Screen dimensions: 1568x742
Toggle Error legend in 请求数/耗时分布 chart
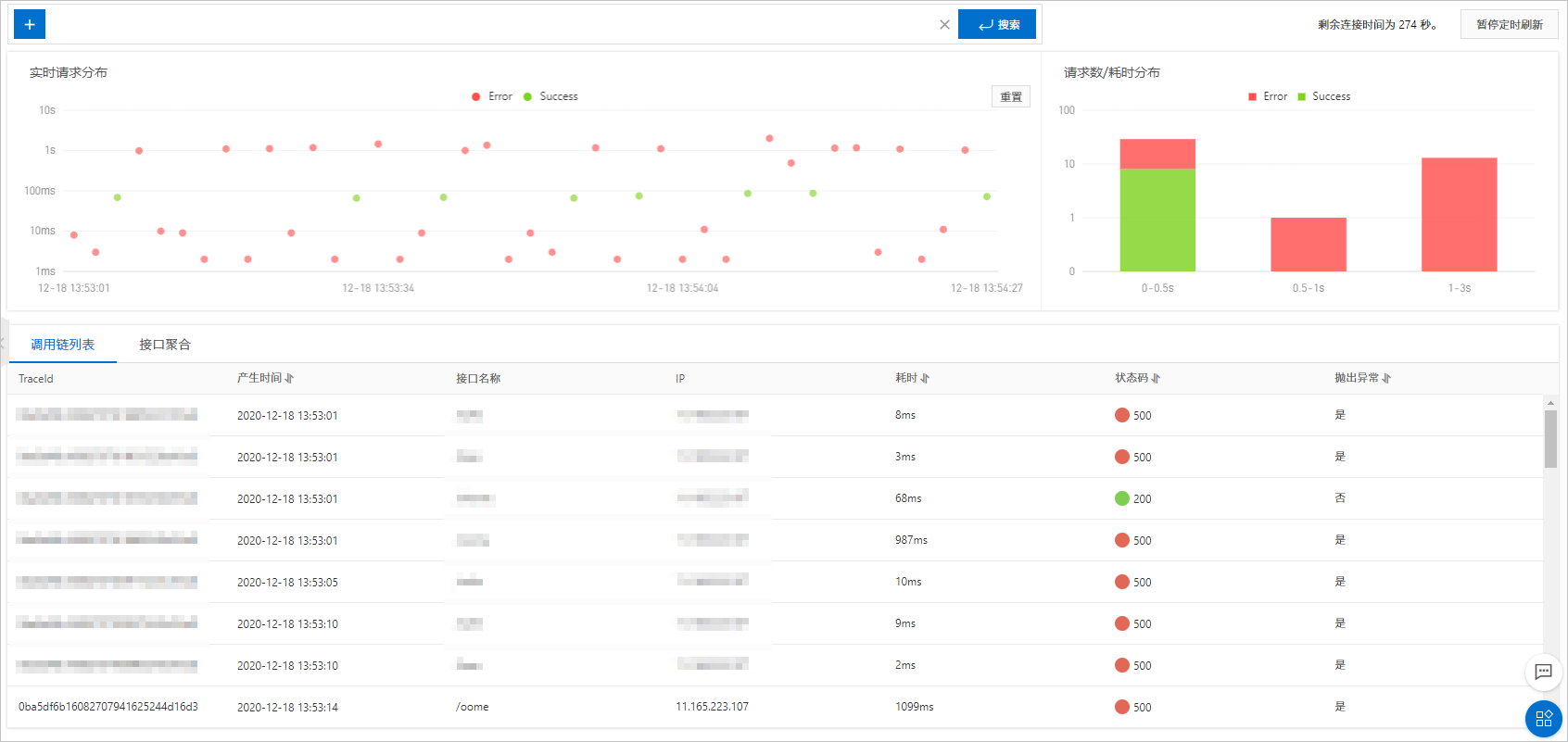[1267, 96]
